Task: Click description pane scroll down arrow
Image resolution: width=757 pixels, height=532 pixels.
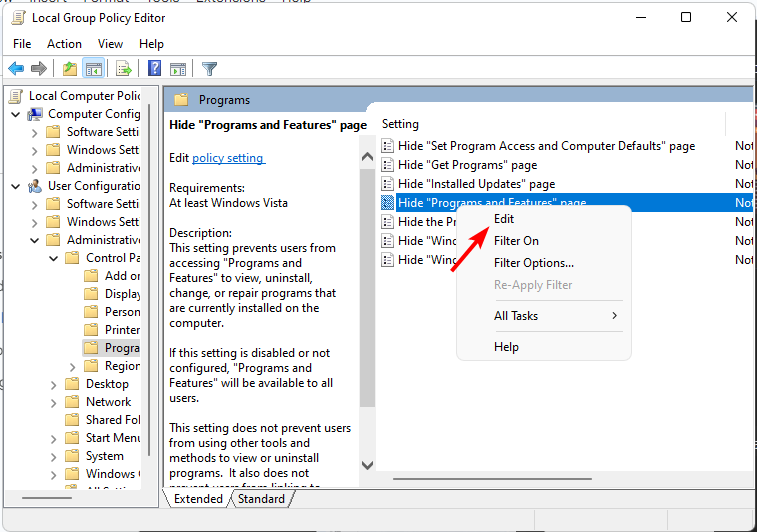Action: coord(367,465)
